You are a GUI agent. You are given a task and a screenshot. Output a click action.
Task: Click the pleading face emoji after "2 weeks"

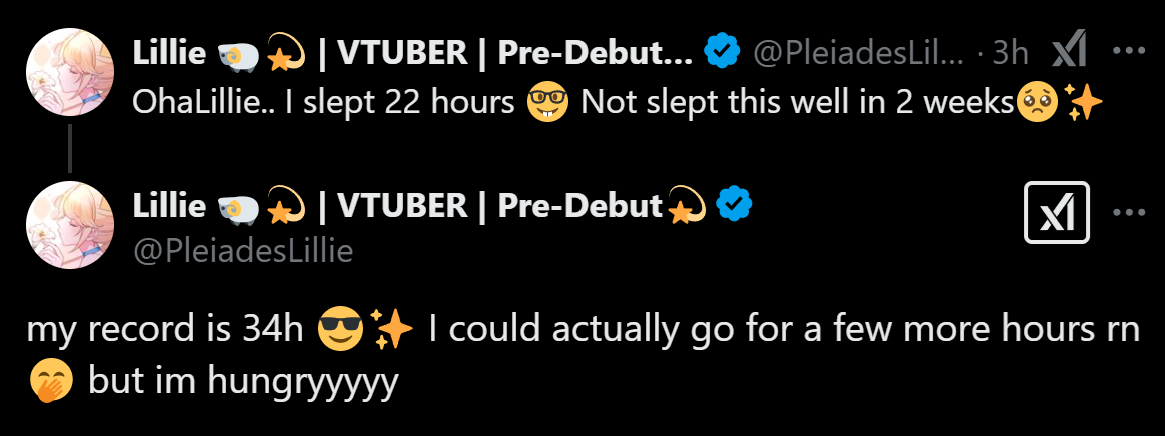(1035, 102)
